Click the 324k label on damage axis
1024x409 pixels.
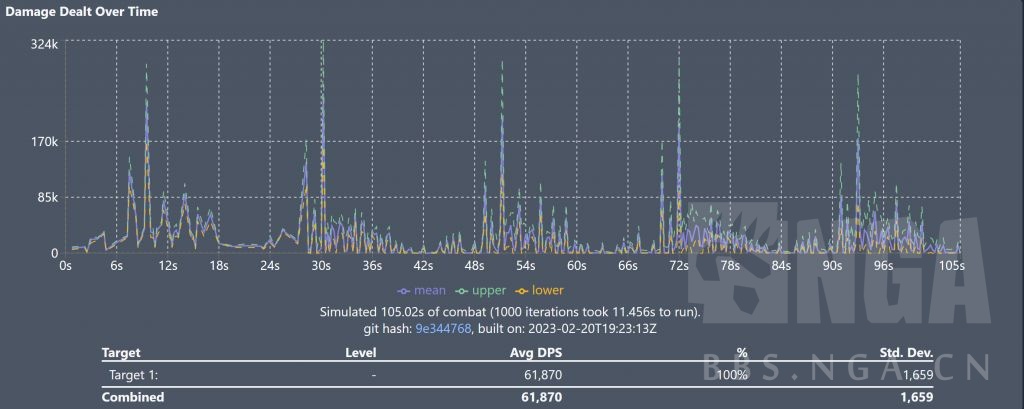[x=46, y=45]
